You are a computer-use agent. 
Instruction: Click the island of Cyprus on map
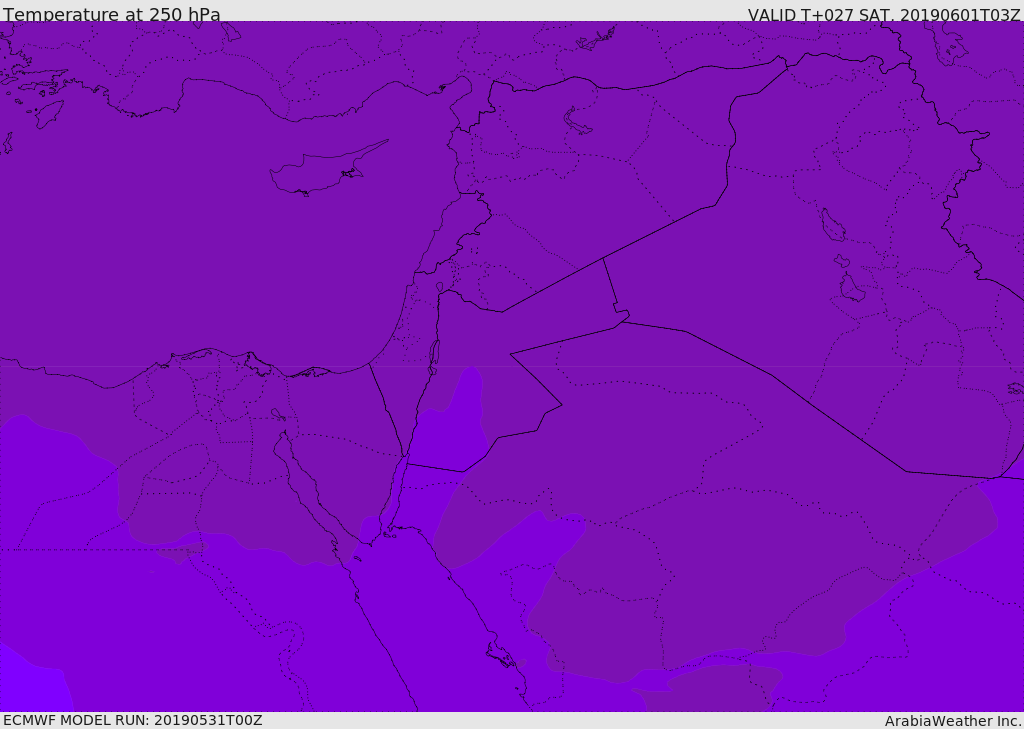(328, 169)
